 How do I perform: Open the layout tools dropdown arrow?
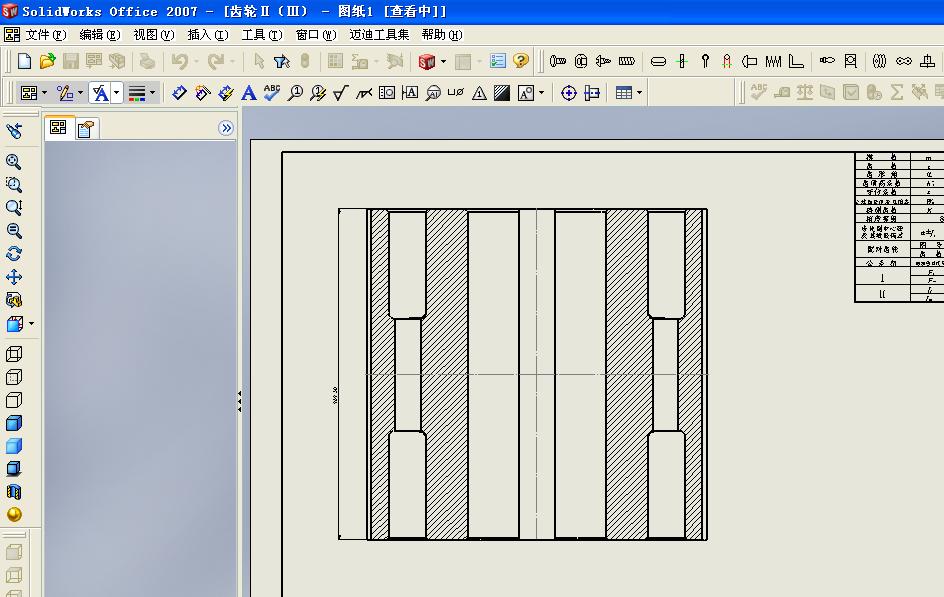pos(45,93)
